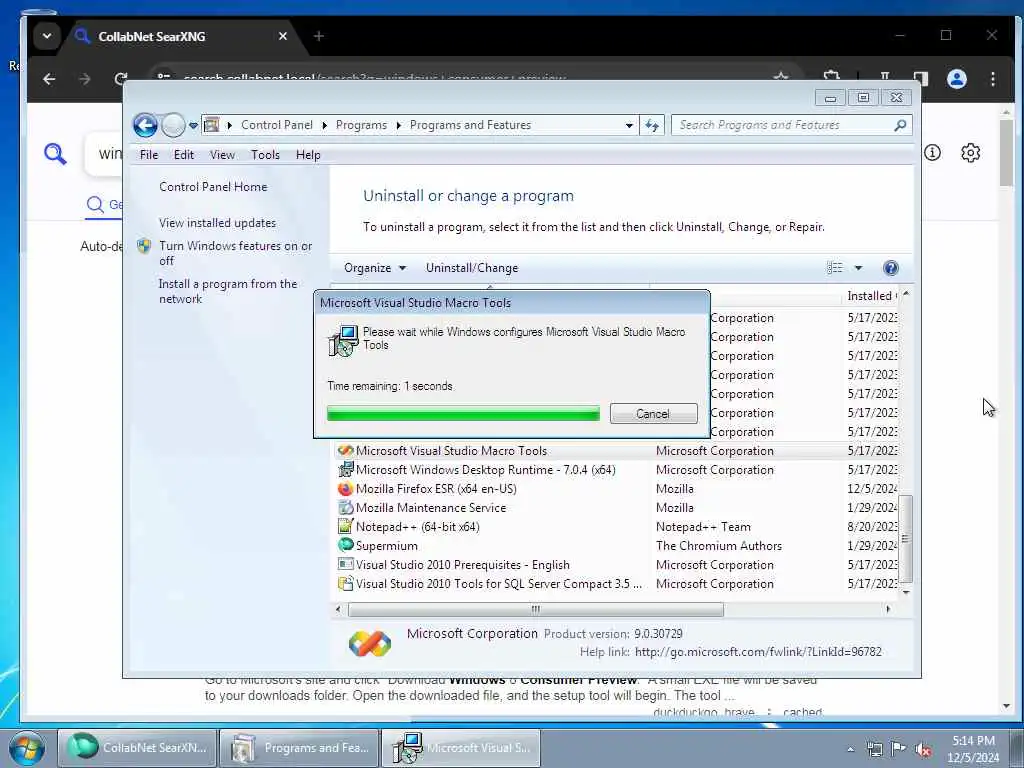Open a new browser tab
This screenshot has height=768, width=1024.
coord(319,37)
